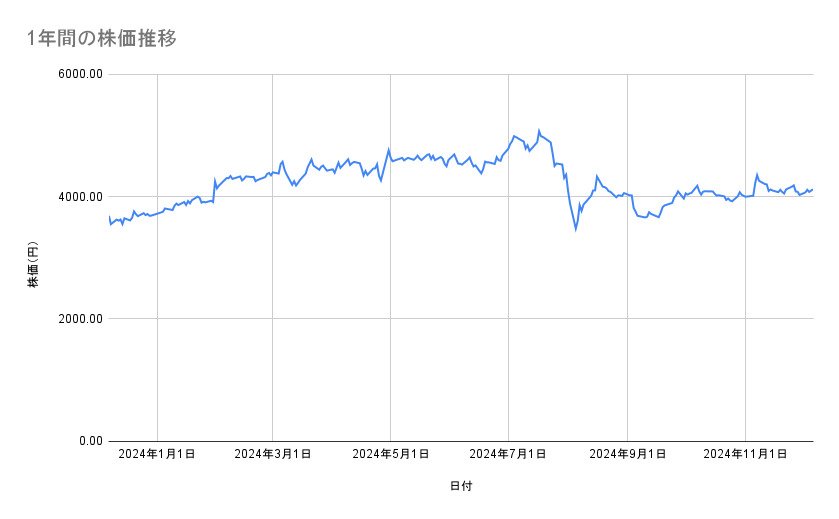Click the chart title 1年間の株価推移

[103, 39]
